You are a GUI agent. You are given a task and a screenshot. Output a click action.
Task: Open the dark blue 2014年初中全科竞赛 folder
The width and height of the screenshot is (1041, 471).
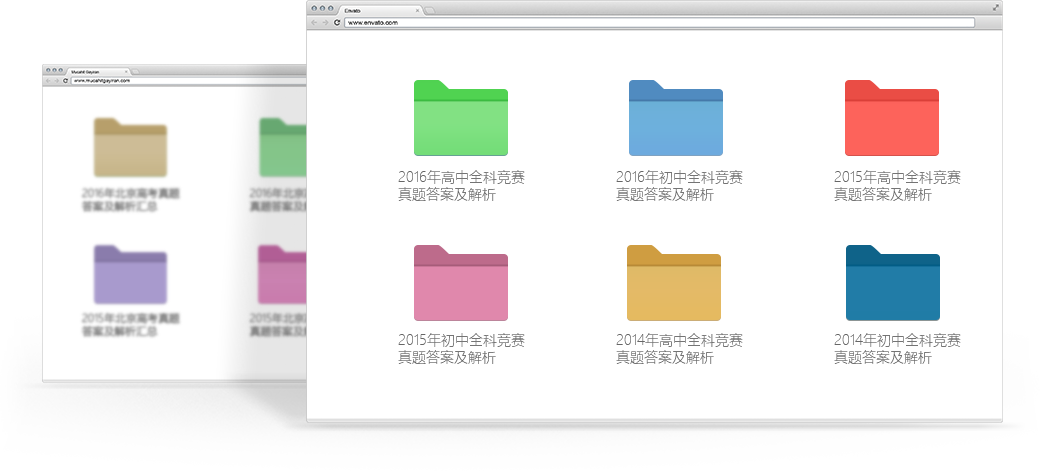893,284
